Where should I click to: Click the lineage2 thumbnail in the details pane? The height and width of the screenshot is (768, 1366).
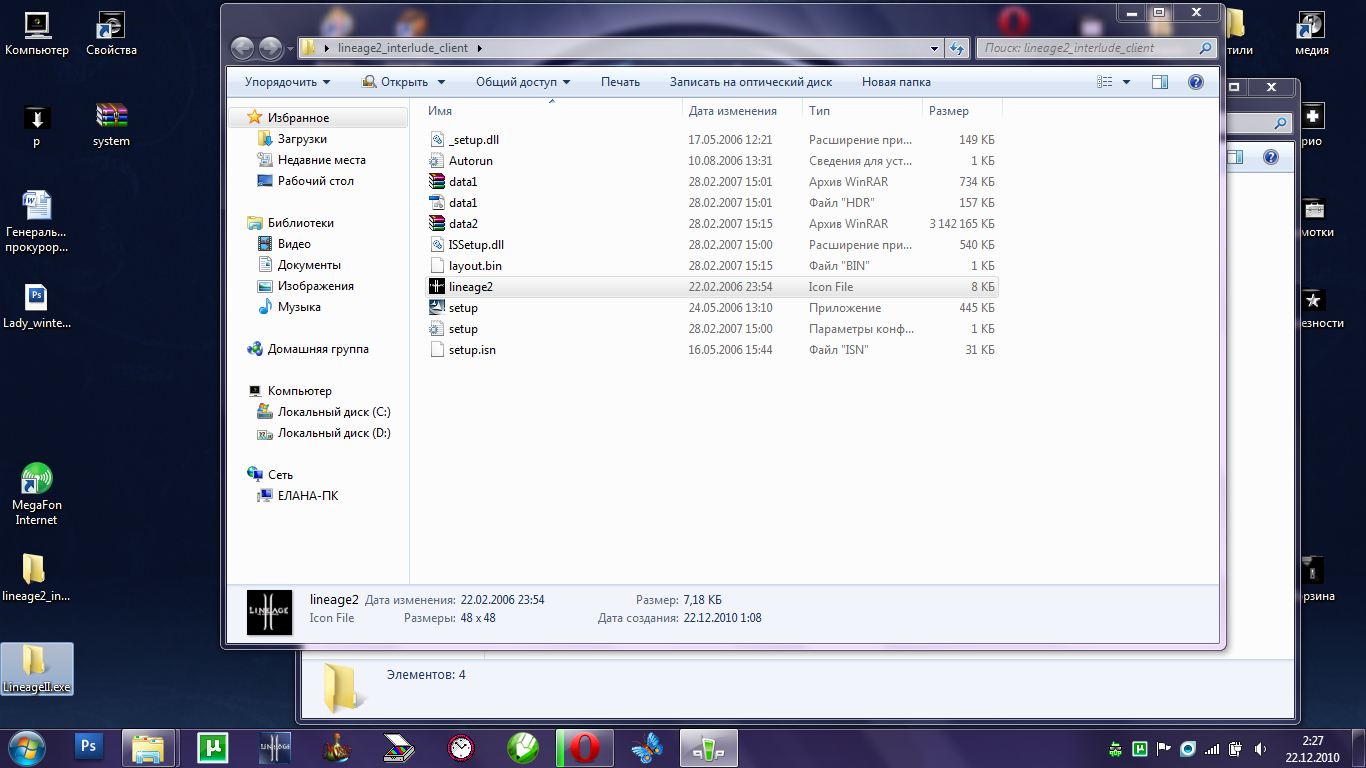tap(269, 612)
